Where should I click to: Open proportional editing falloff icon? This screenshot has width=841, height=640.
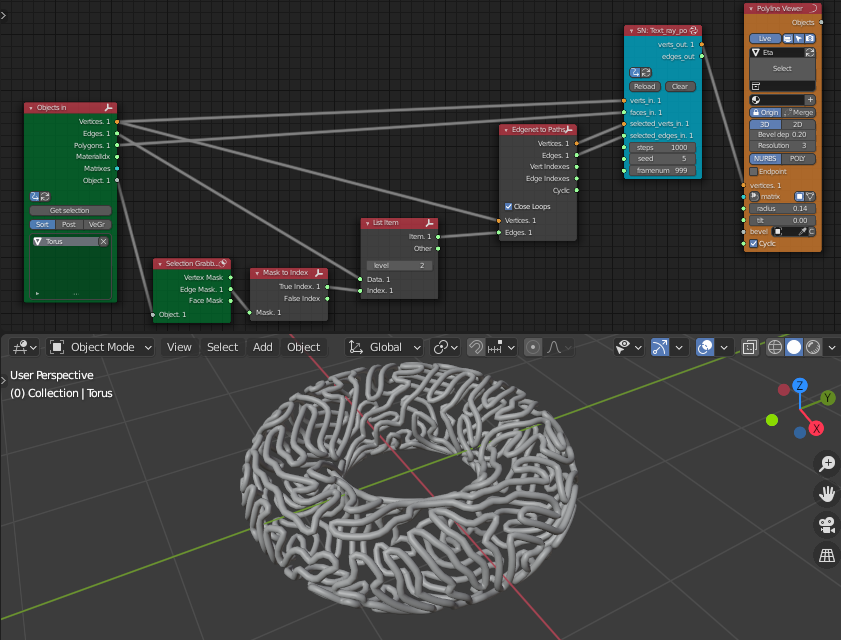[552, 347]
